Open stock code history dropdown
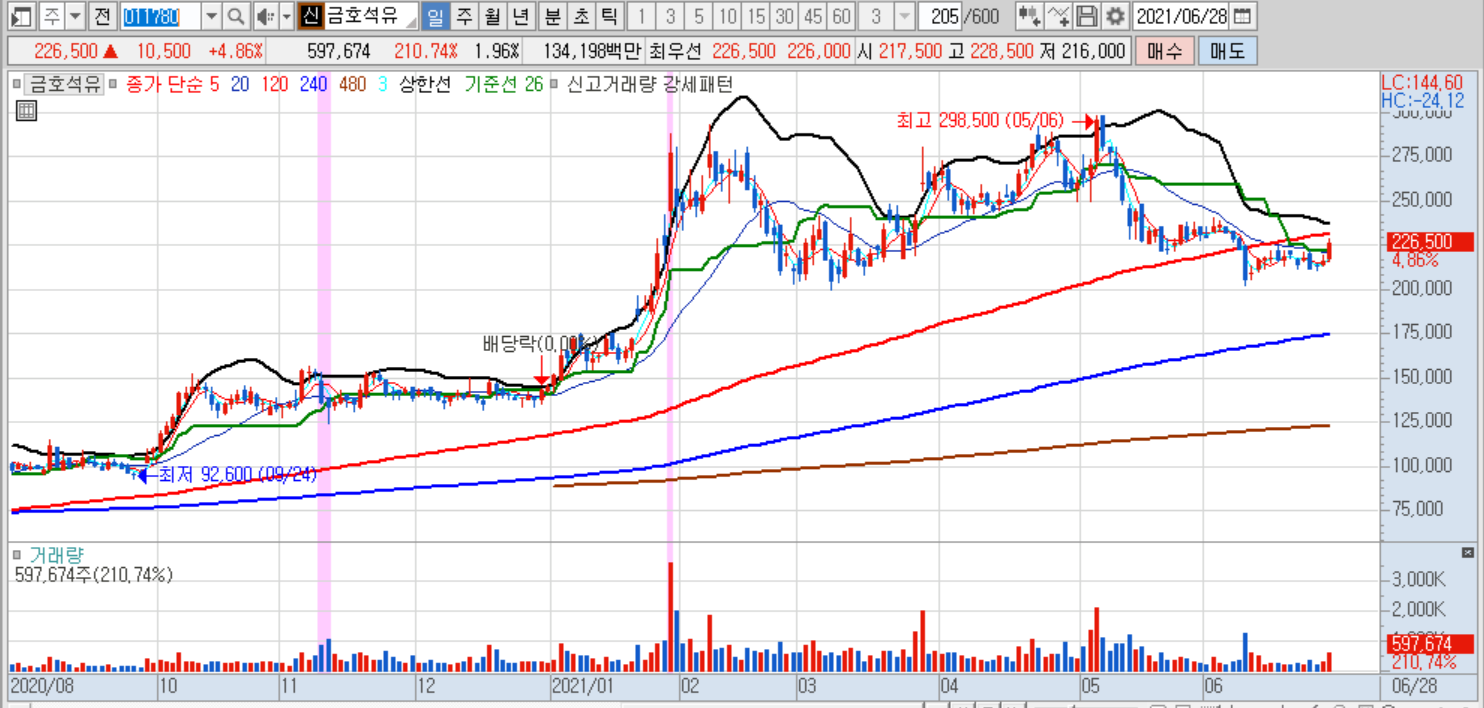 coord(211,16)
